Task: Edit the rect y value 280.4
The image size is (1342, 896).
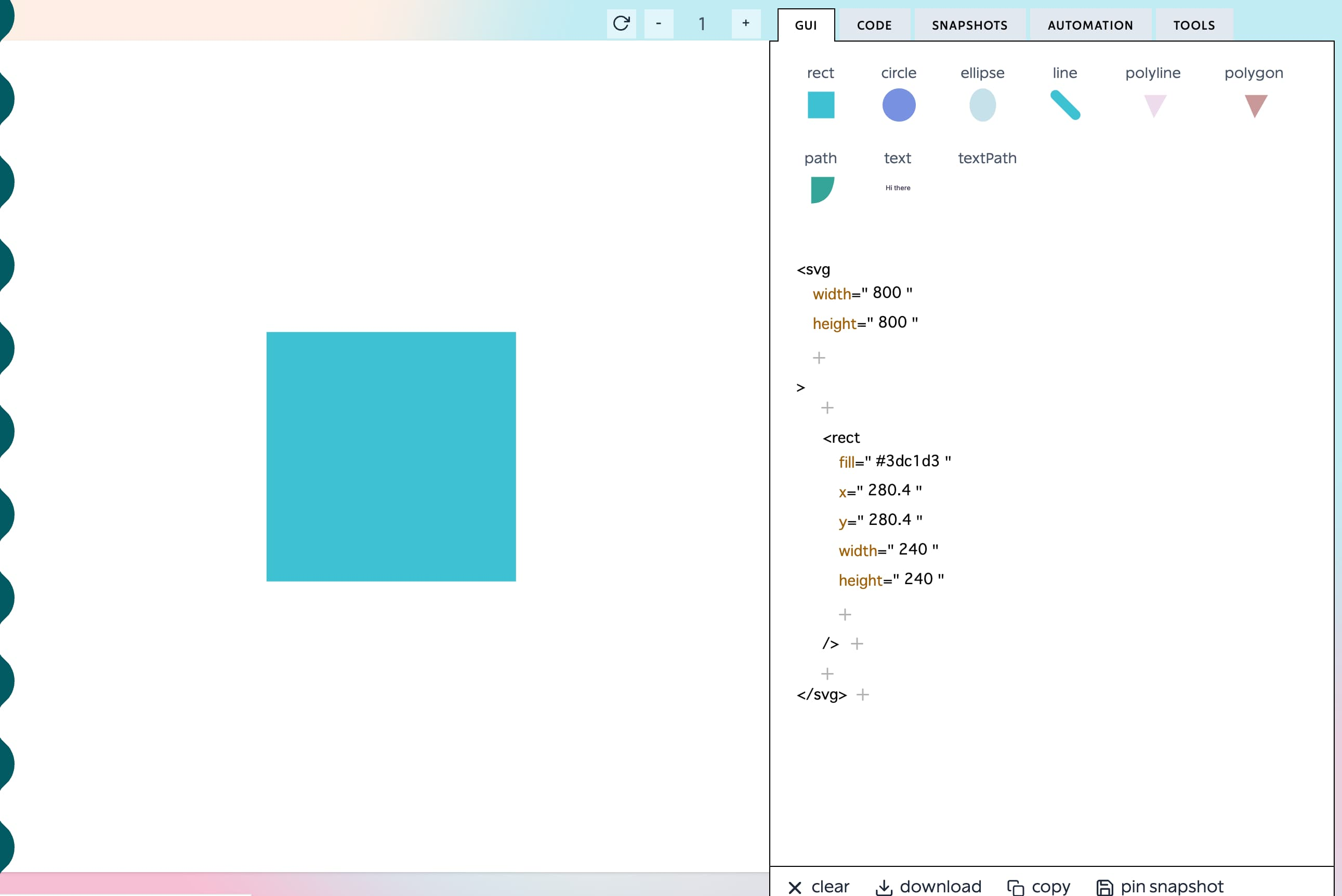Action: (889, 520)
